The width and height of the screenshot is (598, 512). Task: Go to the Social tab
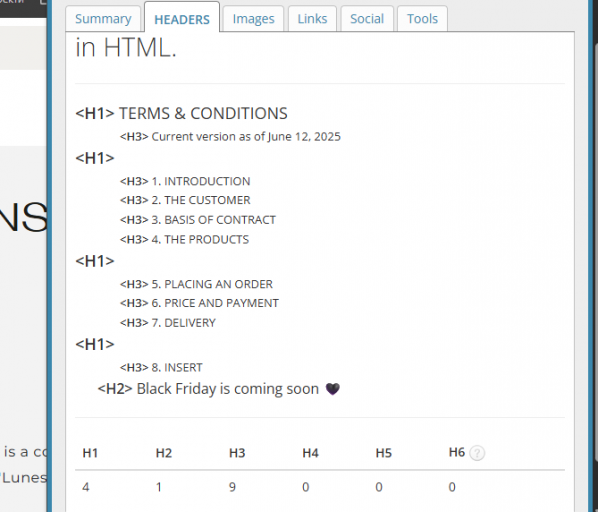[367, 19]
